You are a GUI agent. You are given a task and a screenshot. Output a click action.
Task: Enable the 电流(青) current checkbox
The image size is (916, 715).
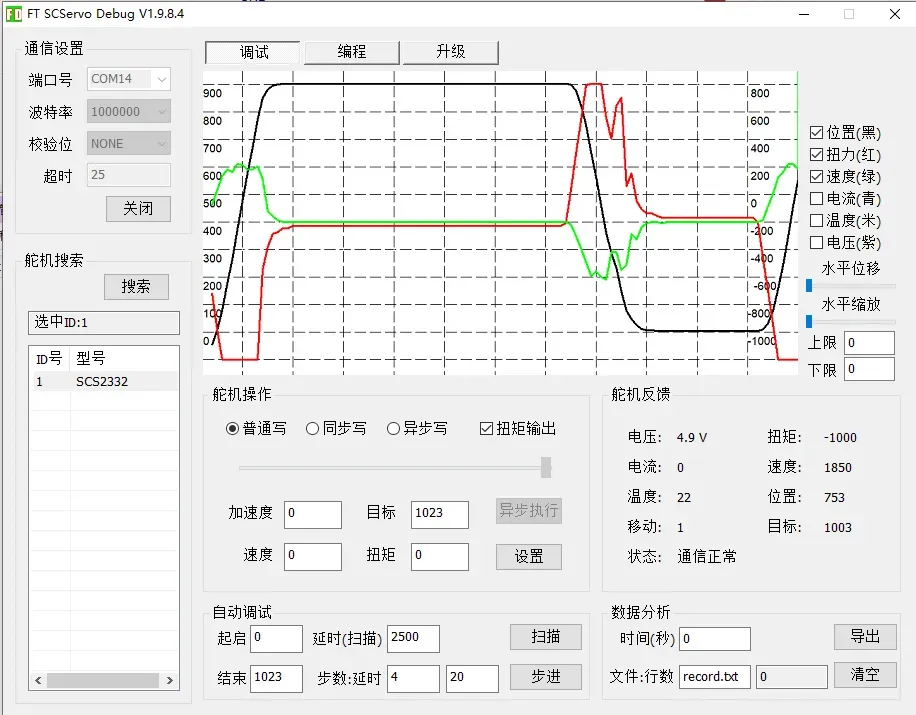(817, 199)
